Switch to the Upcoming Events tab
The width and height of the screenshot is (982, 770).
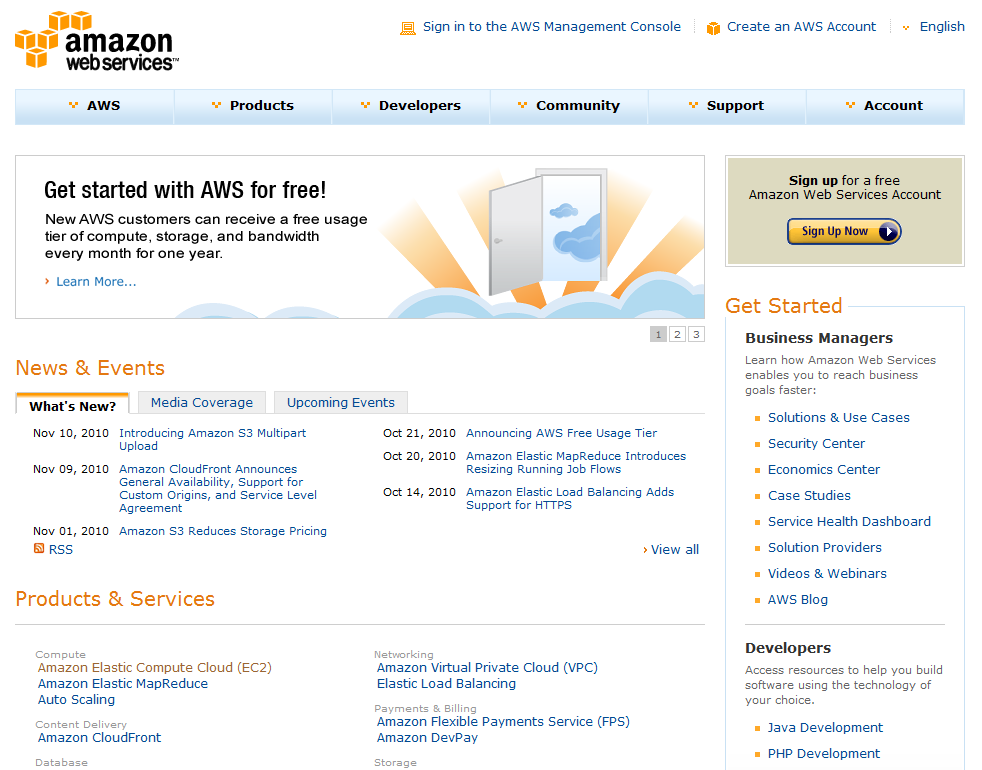pos(341,402)
